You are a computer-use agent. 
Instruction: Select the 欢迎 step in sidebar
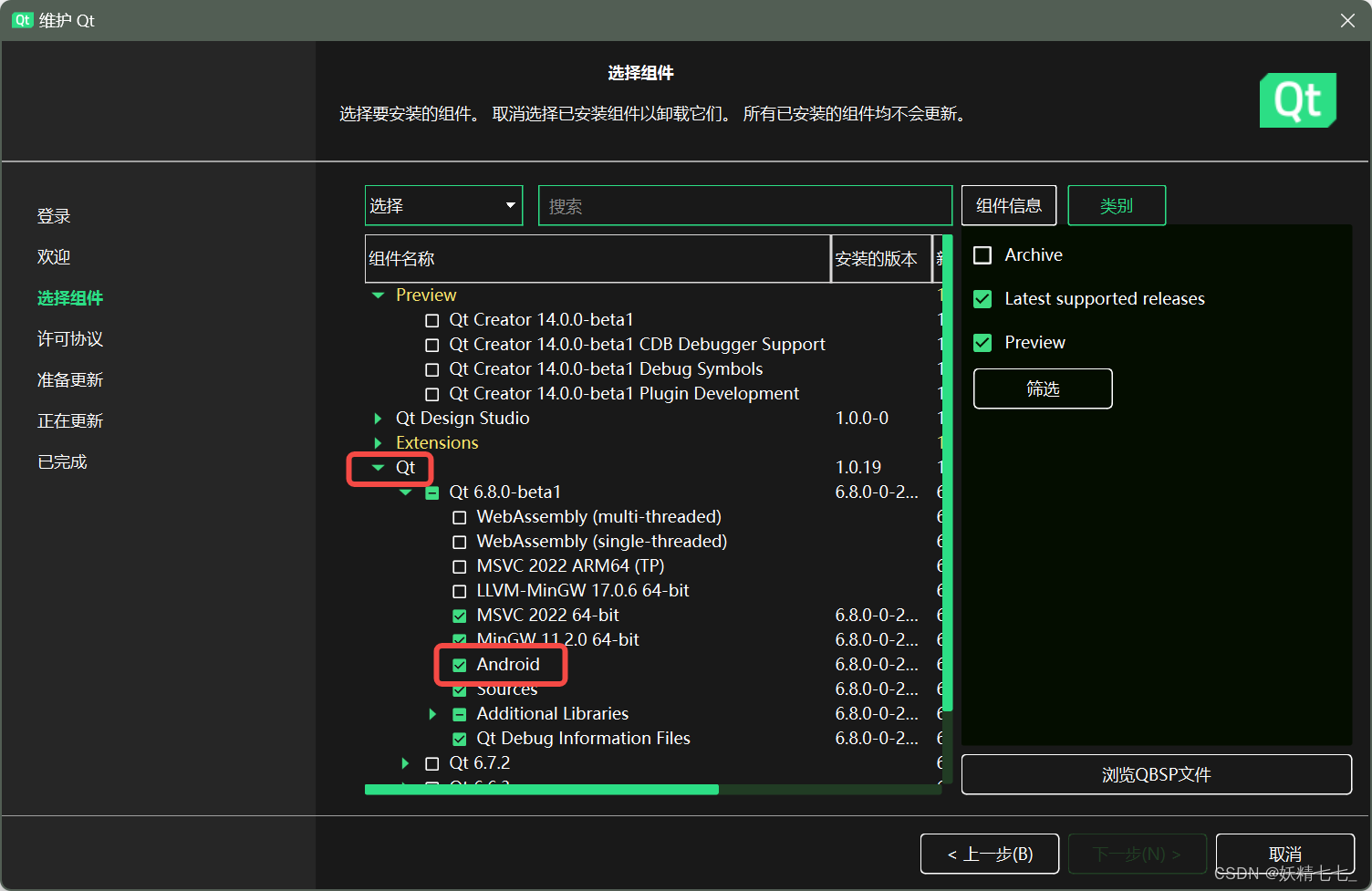[x=54, y=257]
